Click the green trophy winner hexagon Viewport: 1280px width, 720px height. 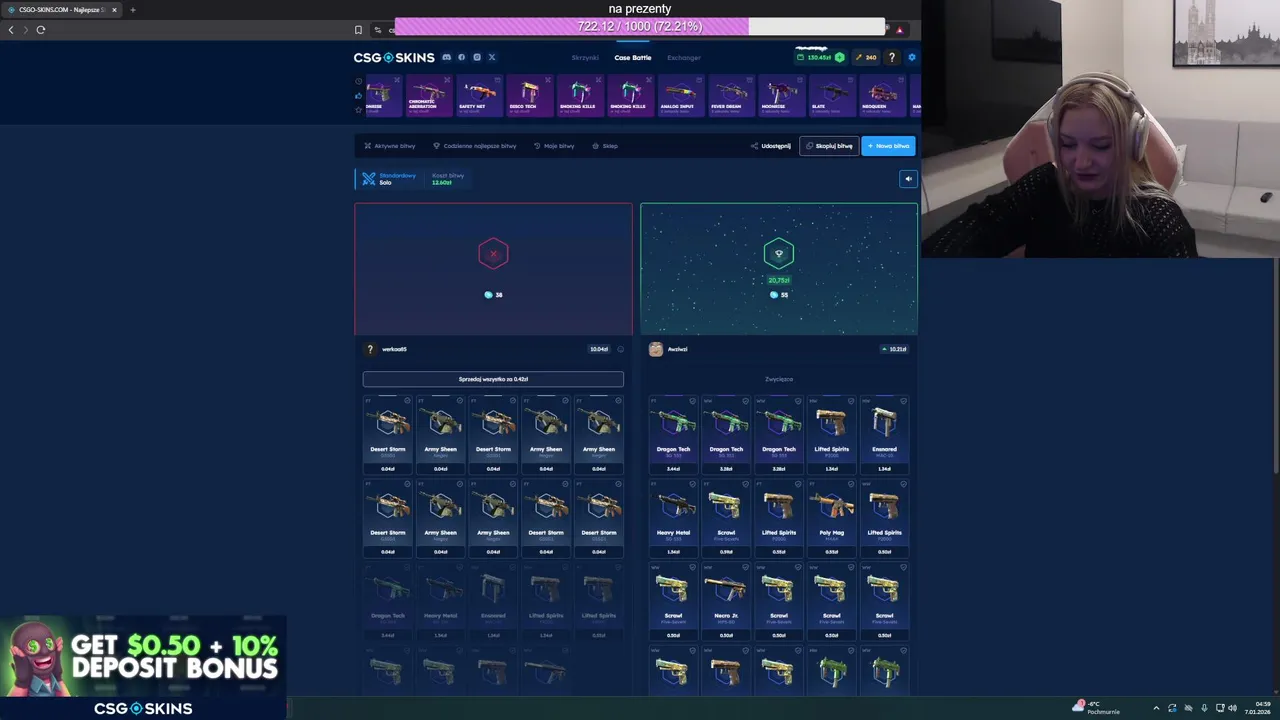click(779, 254)
